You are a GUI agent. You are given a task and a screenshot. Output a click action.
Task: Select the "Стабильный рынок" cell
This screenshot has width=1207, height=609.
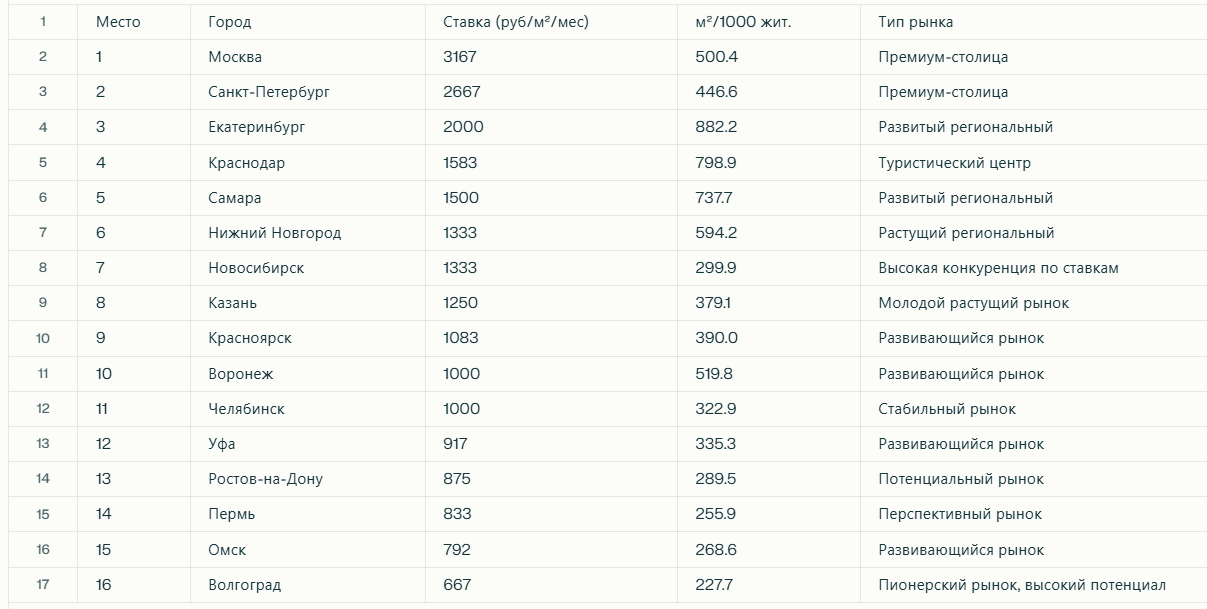click(946, 409)
